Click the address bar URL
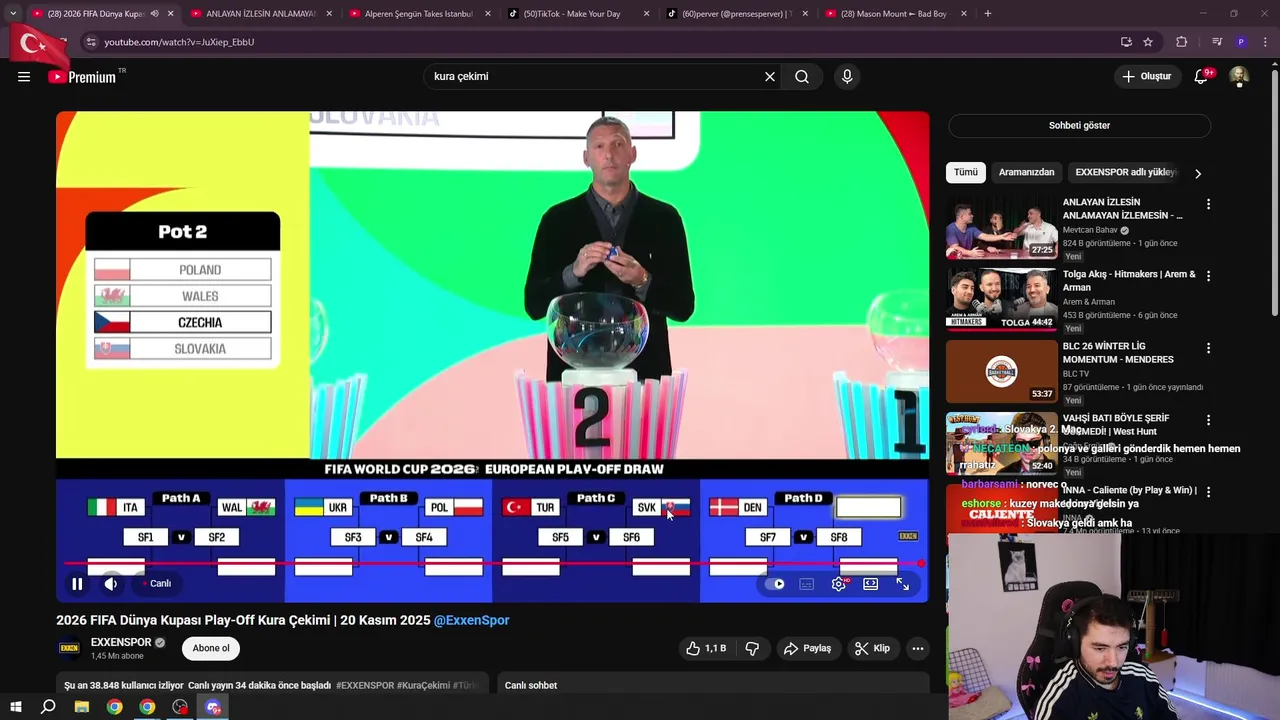The width and height of the screenshot is (1280, 720). point(179,42)
